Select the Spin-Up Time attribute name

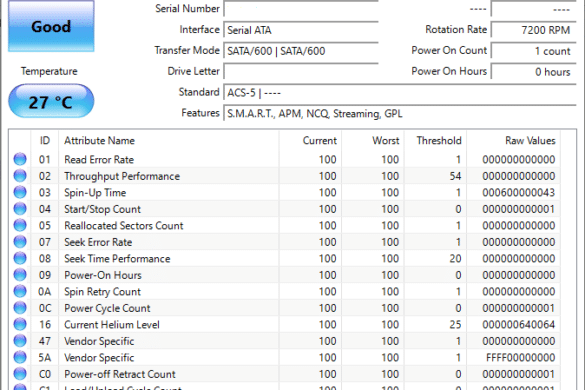95,193
